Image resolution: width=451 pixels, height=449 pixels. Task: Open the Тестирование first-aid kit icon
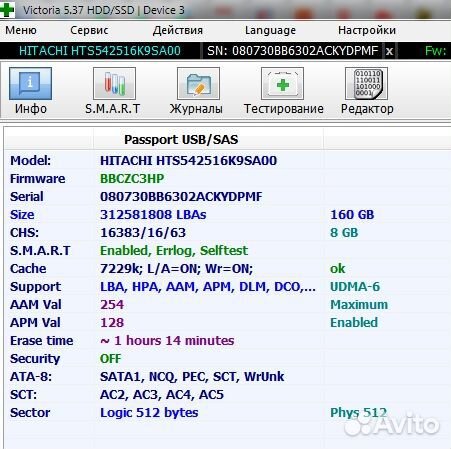282,84
